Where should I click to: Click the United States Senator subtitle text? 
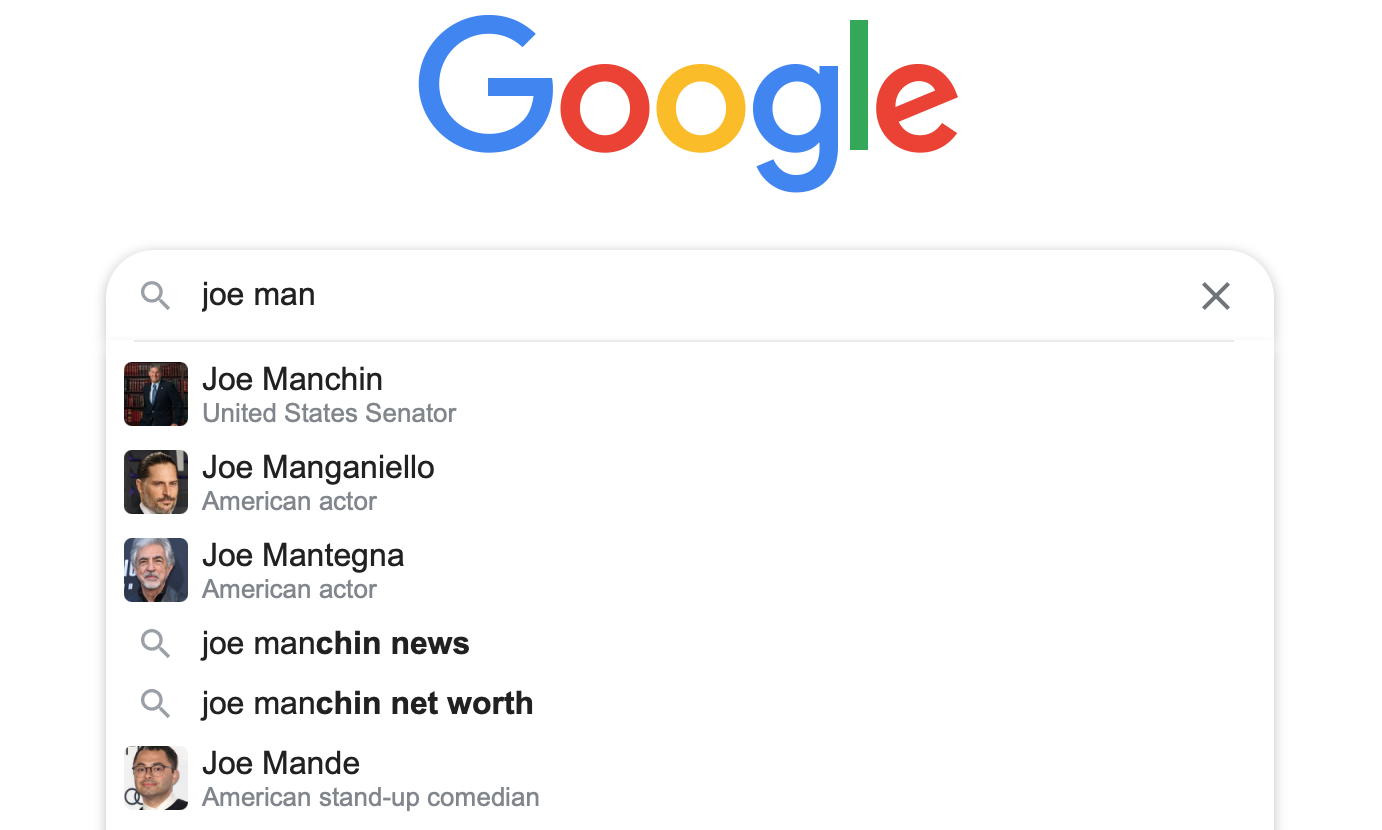(x=329, y=413)
